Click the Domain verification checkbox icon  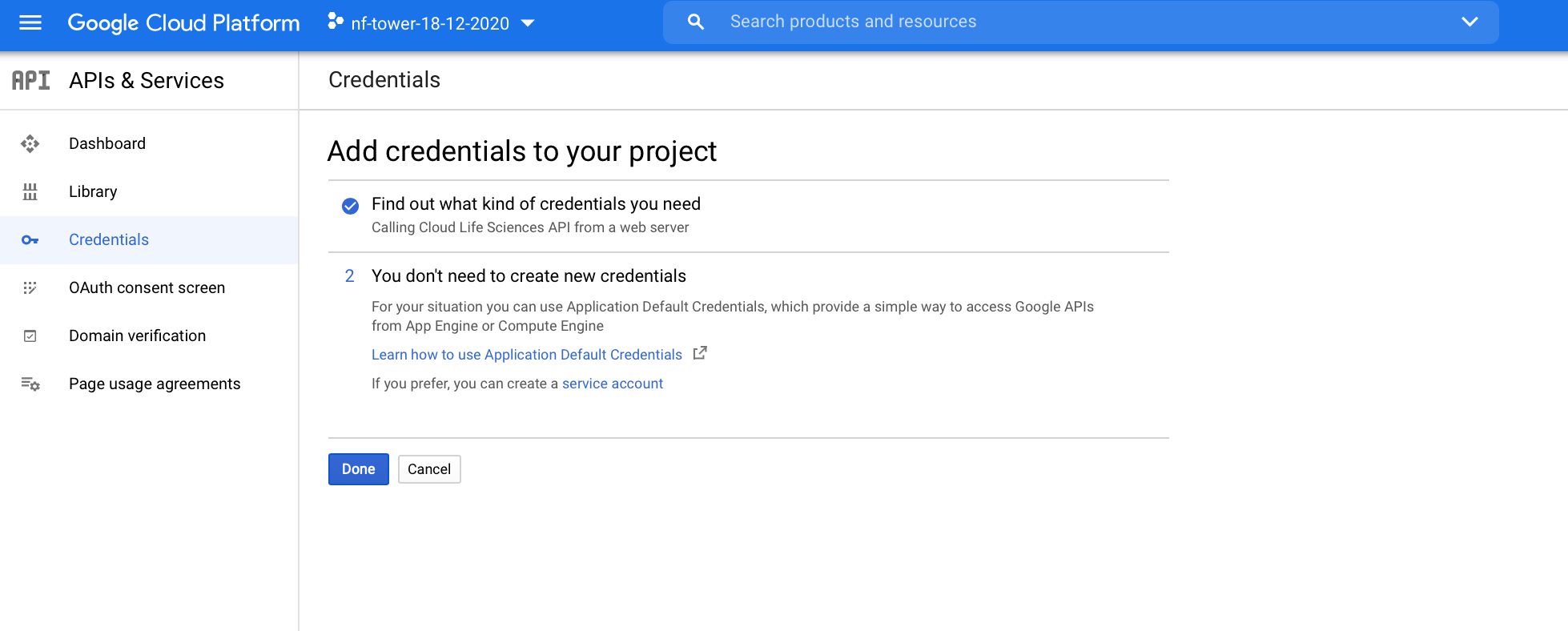click(30, 336)
